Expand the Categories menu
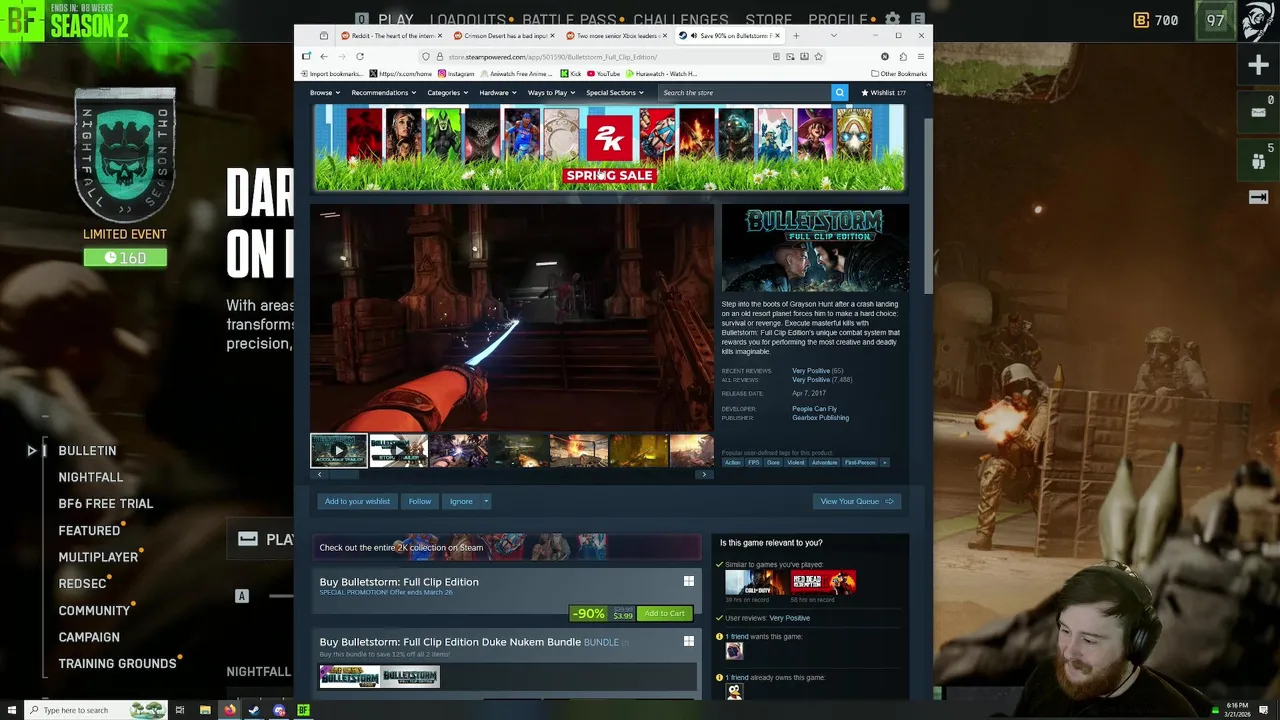 [447, 92]
